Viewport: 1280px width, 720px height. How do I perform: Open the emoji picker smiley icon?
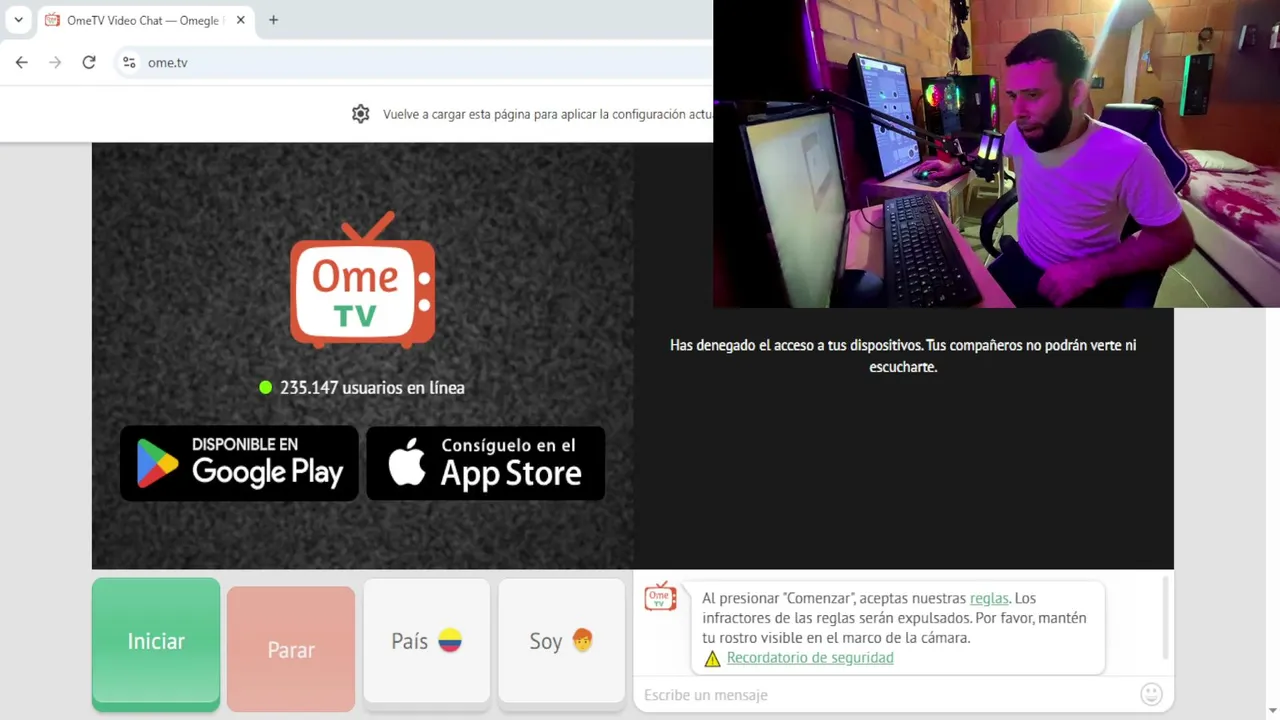click(x=1151, y=694)
